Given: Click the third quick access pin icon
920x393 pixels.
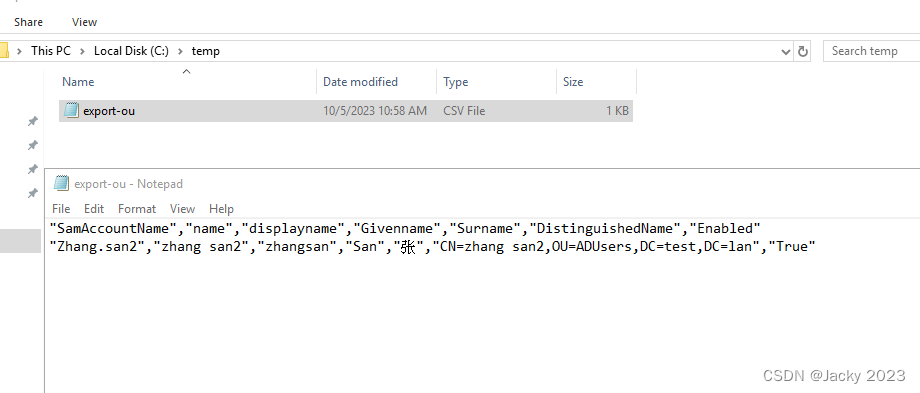Looking at the screenshot, I should 33,170.
